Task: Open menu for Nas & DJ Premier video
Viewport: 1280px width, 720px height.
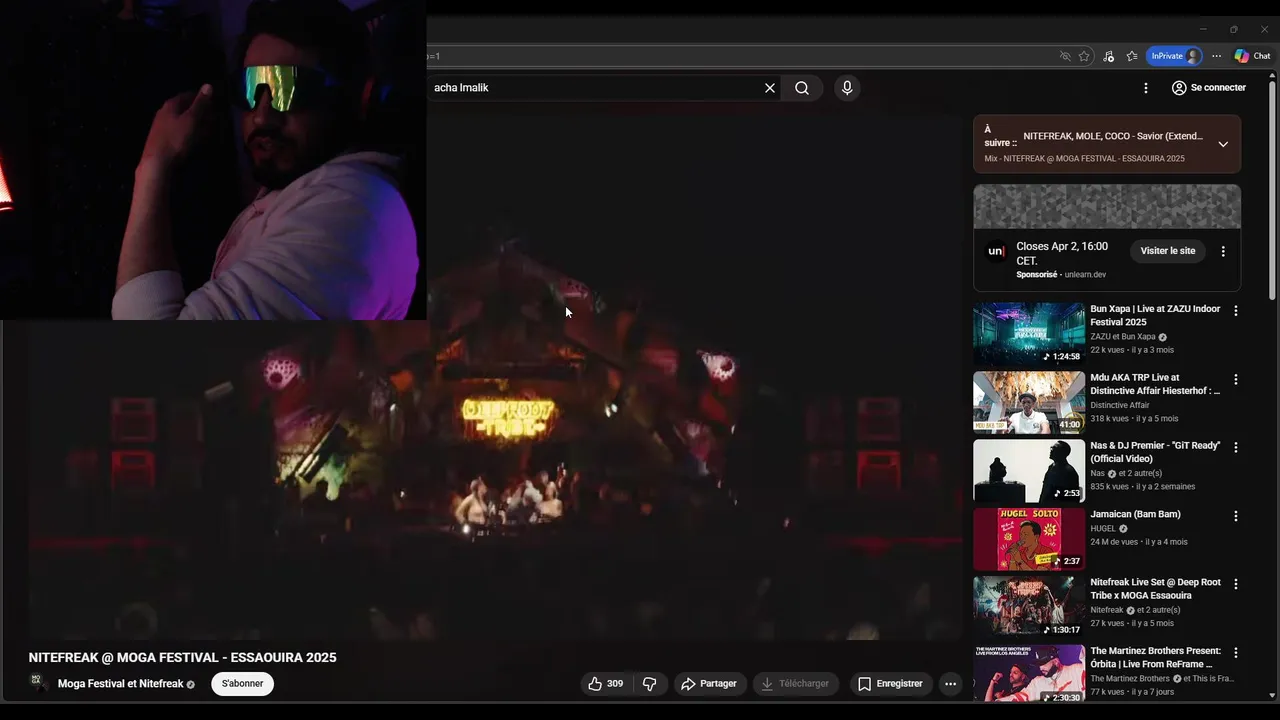Action: click(1236, 447)
